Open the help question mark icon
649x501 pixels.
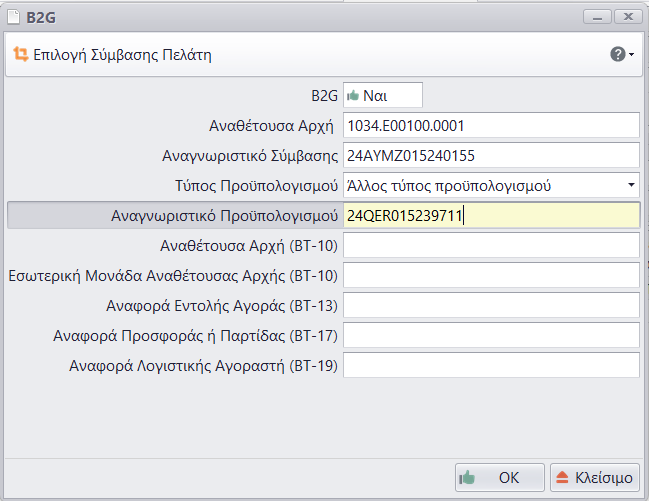[x=618, y=54]
